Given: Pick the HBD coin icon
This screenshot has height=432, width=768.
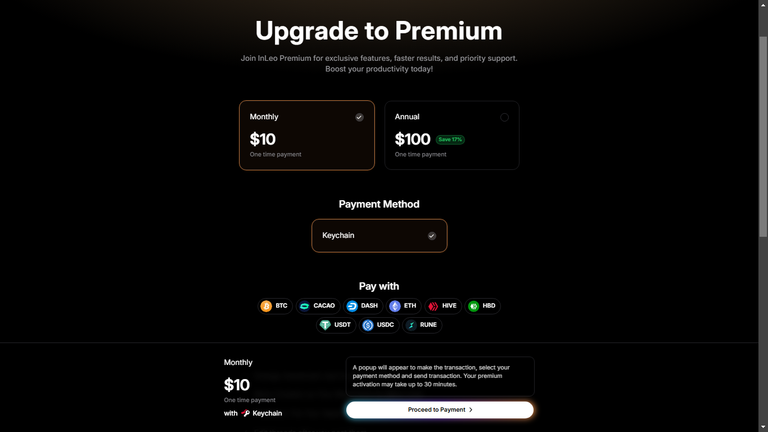Looking at the screenshot, I should 473,306.
